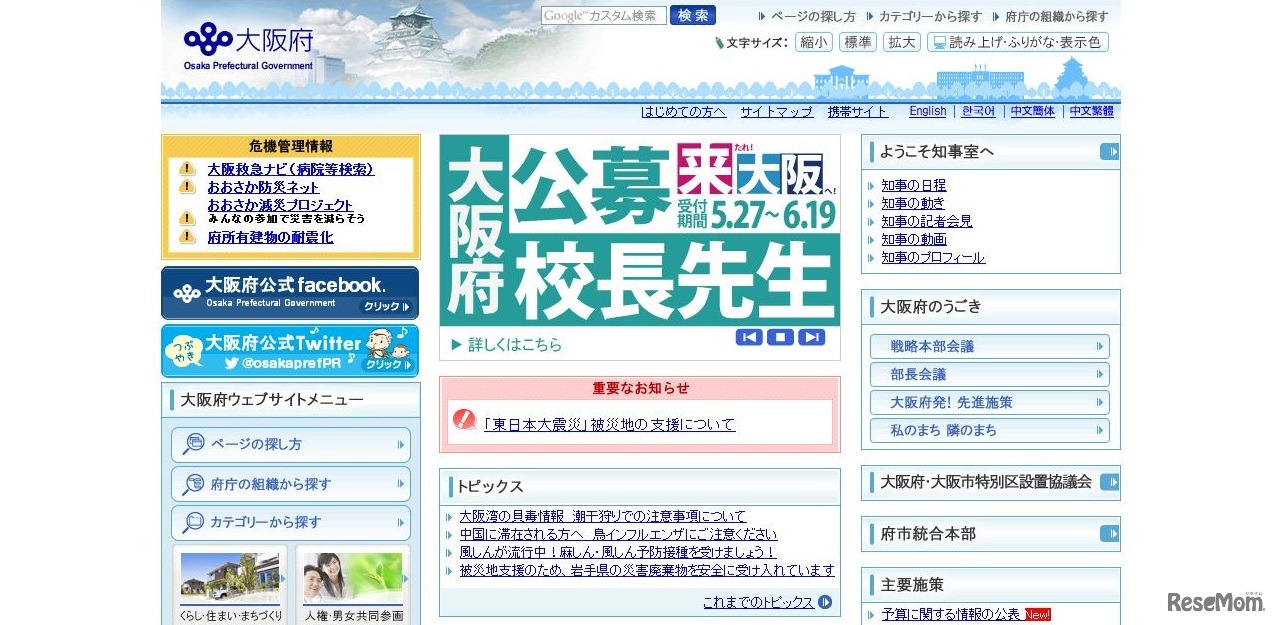Click 府庁の組織から探す sidebar menu button
The height and width of the screenshot is (625, 1278).
pyautogui.click(x=291, y=484)
